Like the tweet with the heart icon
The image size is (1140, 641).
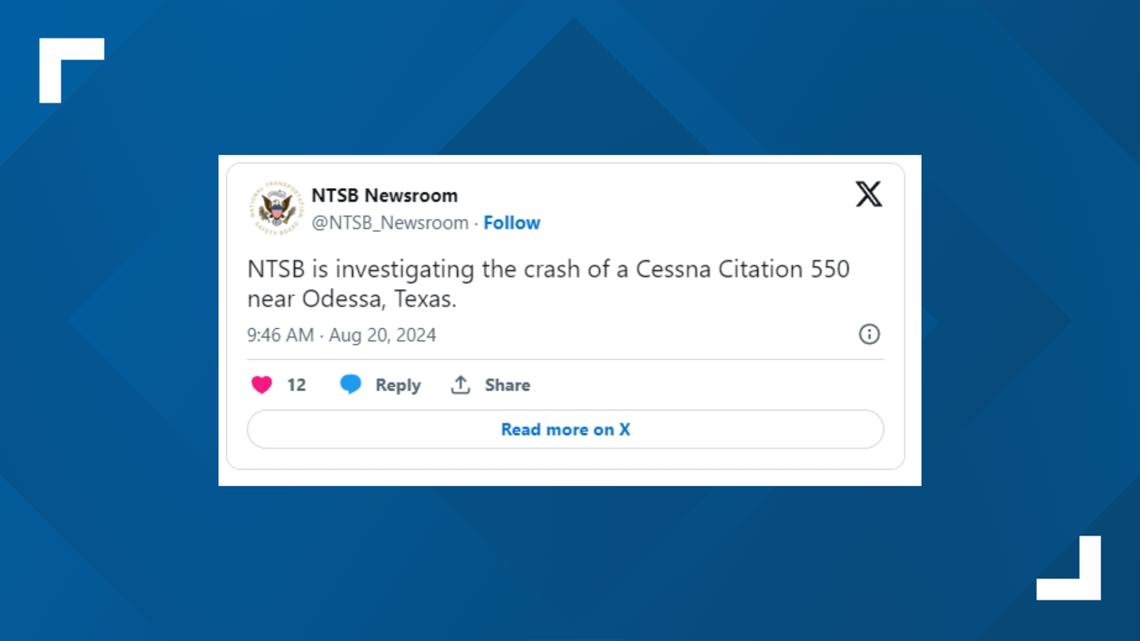tap(262, 385)
